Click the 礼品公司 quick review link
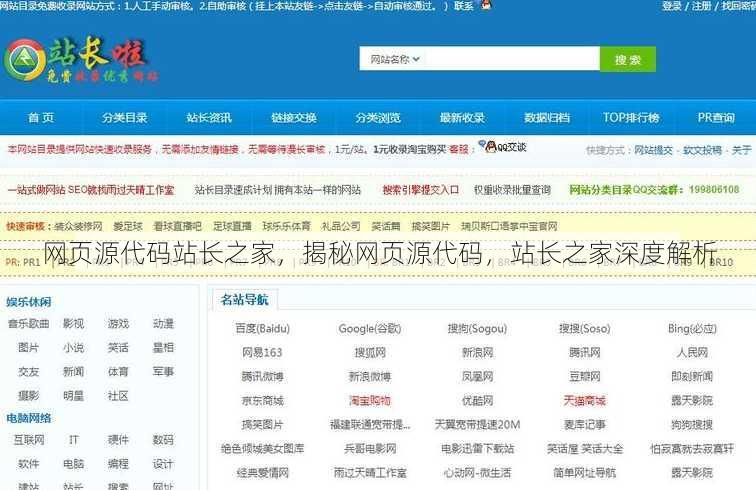Viewport: 756px width, 490px height. pyautogui.click(x=340, y=226)
